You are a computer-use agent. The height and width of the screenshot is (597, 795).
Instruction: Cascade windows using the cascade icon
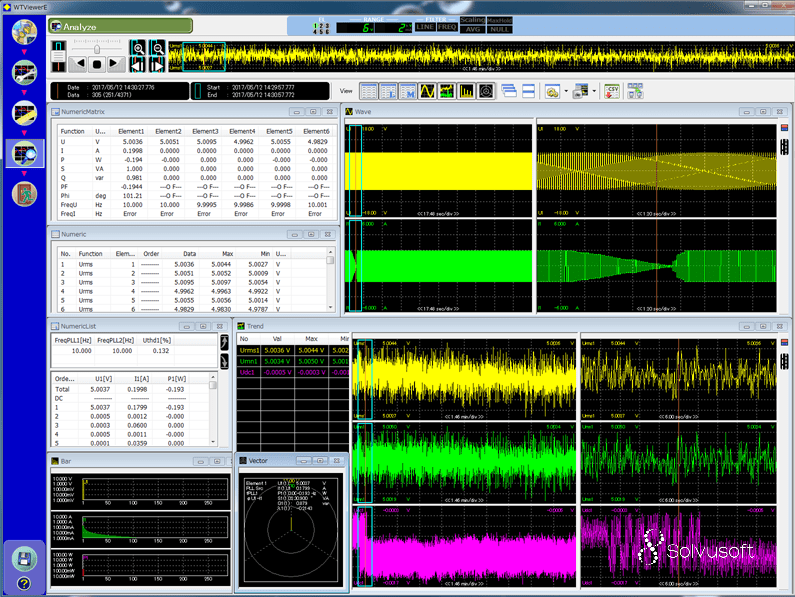coord(508,91)
